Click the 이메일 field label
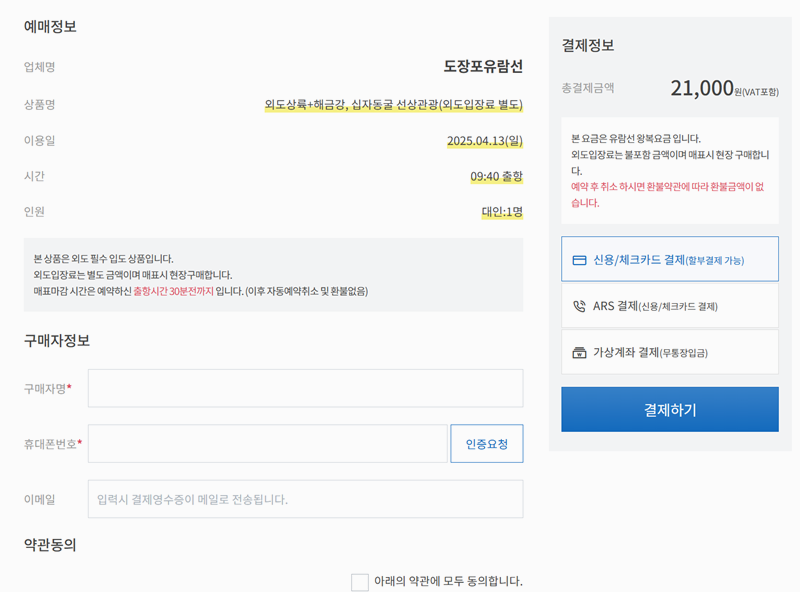 pos(39,499)
